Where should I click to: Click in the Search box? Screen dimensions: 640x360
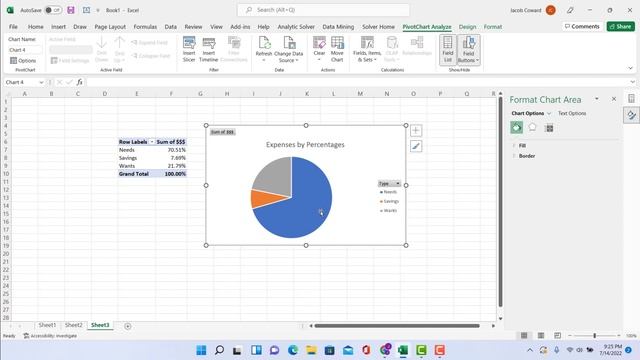323,10
